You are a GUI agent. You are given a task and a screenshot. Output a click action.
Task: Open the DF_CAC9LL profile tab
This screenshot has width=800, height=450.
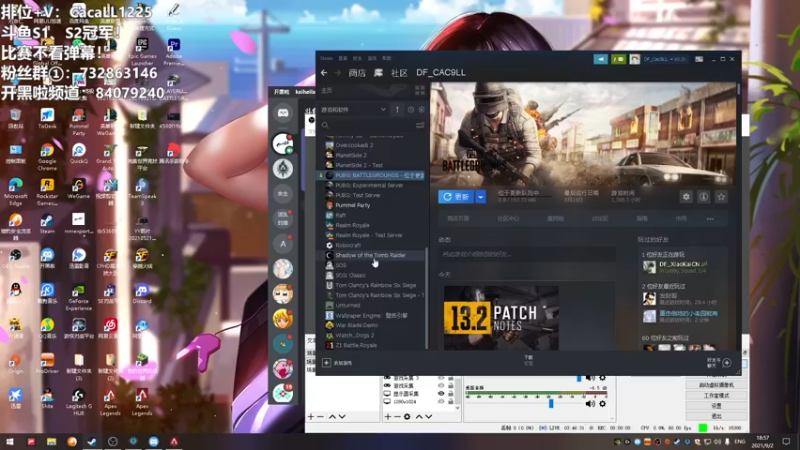pyautogui.click(x=441, y=72)
